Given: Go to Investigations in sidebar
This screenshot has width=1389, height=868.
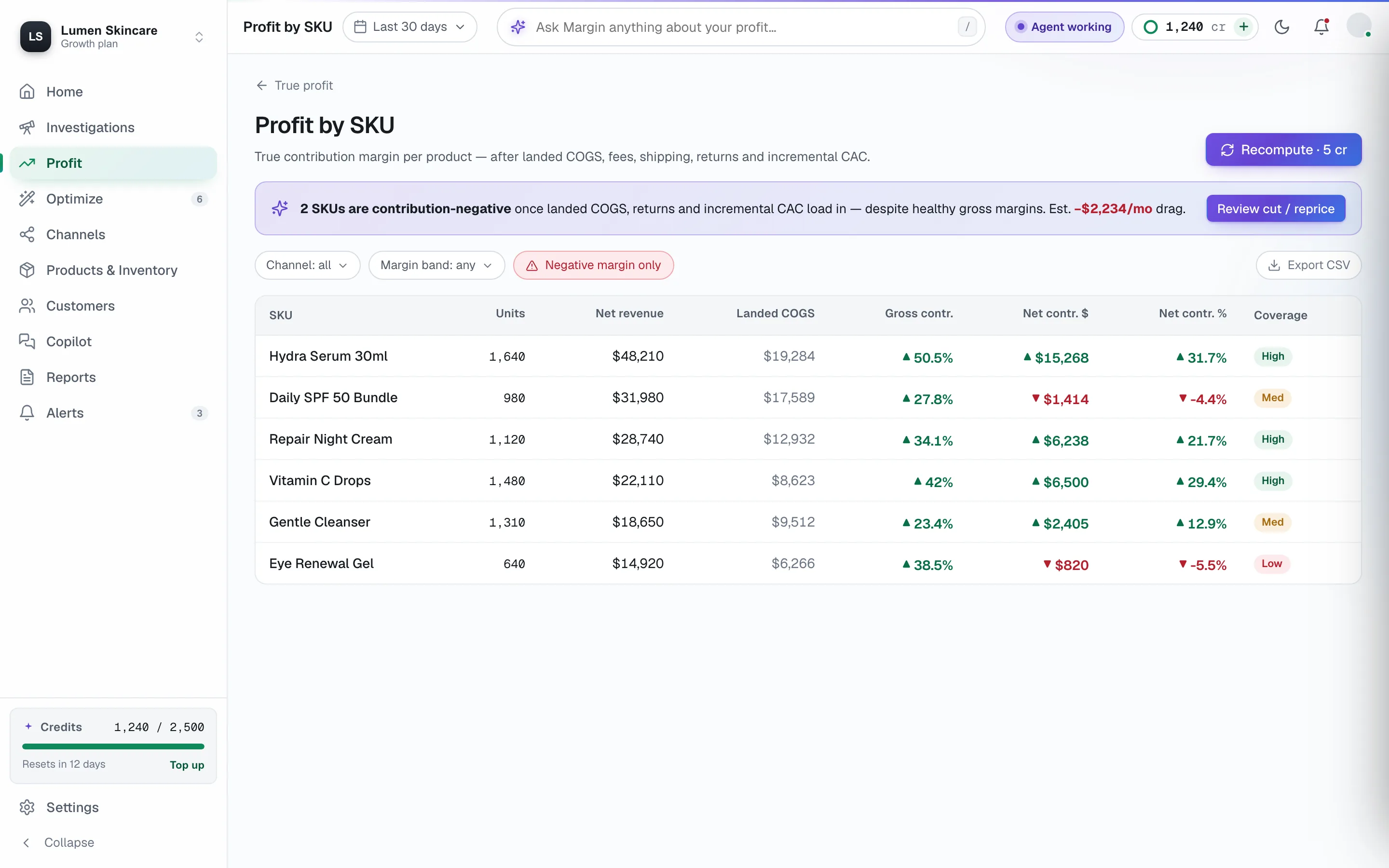Looking at the screenshot, I should click(x=113, y=127).
